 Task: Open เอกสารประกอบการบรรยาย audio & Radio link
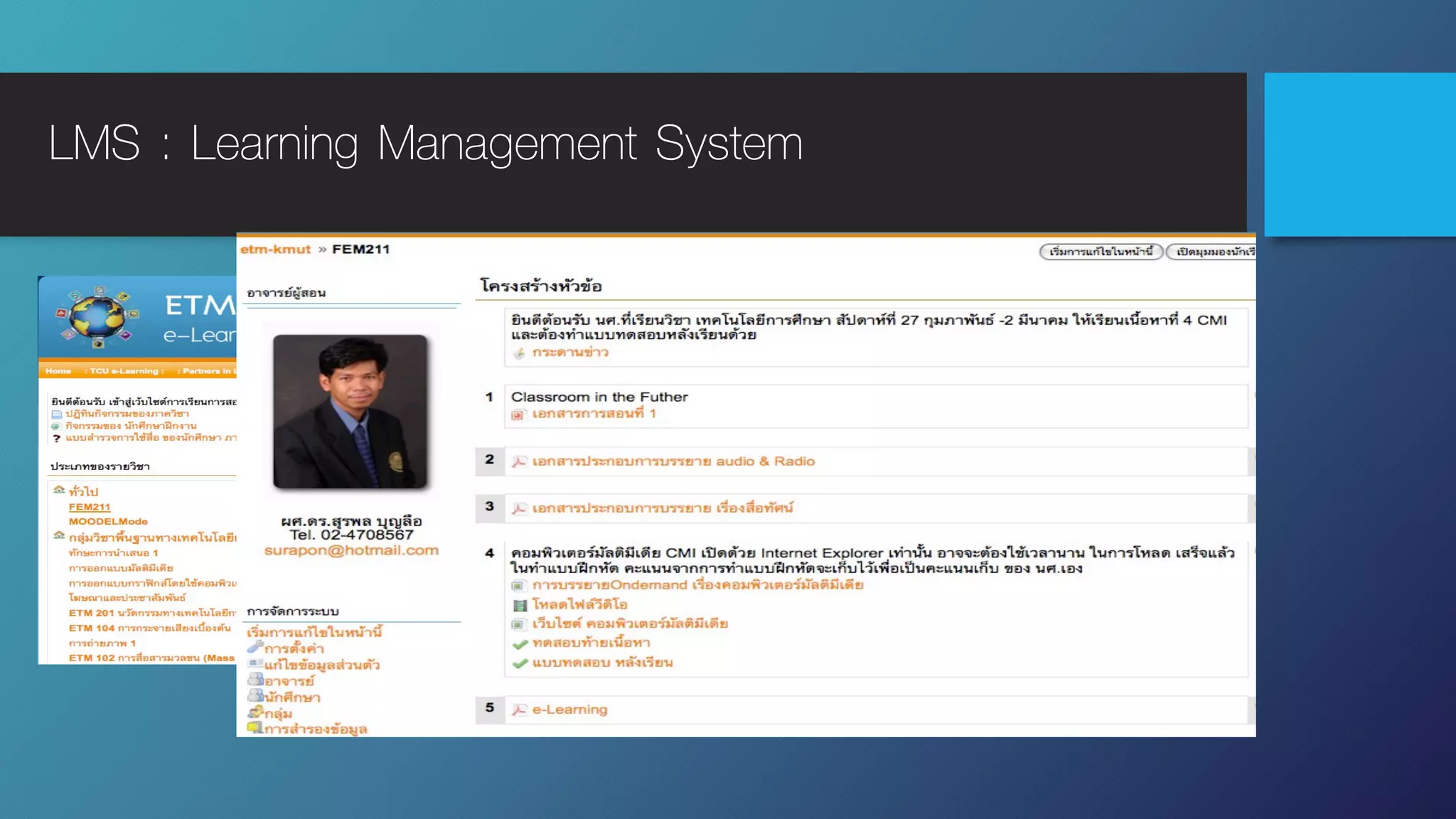click(x=674, y=461)
